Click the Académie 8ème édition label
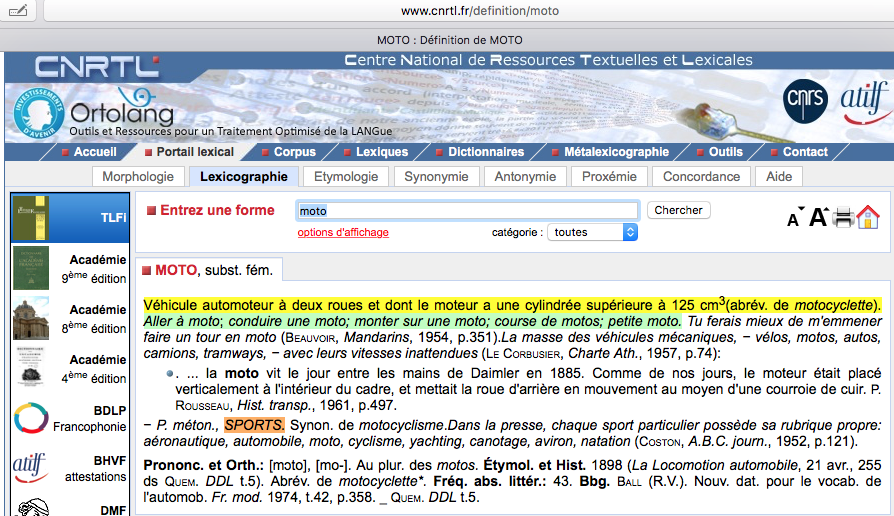Screen dimensions: 894x516 [x=95, y=319]
